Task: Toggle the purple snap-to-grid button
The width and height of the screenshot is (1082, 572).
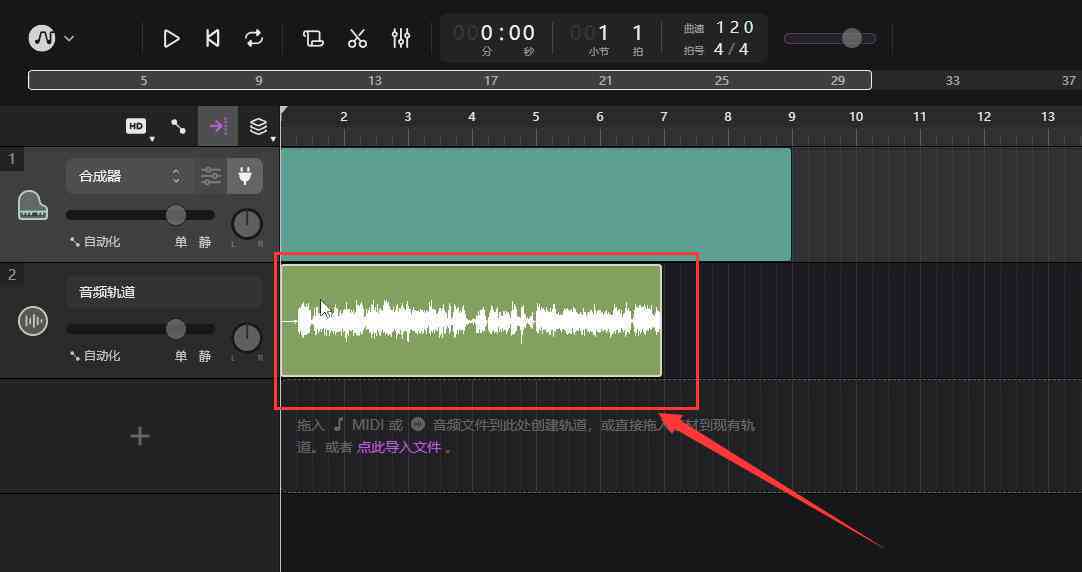Action: tap(218, 126)
